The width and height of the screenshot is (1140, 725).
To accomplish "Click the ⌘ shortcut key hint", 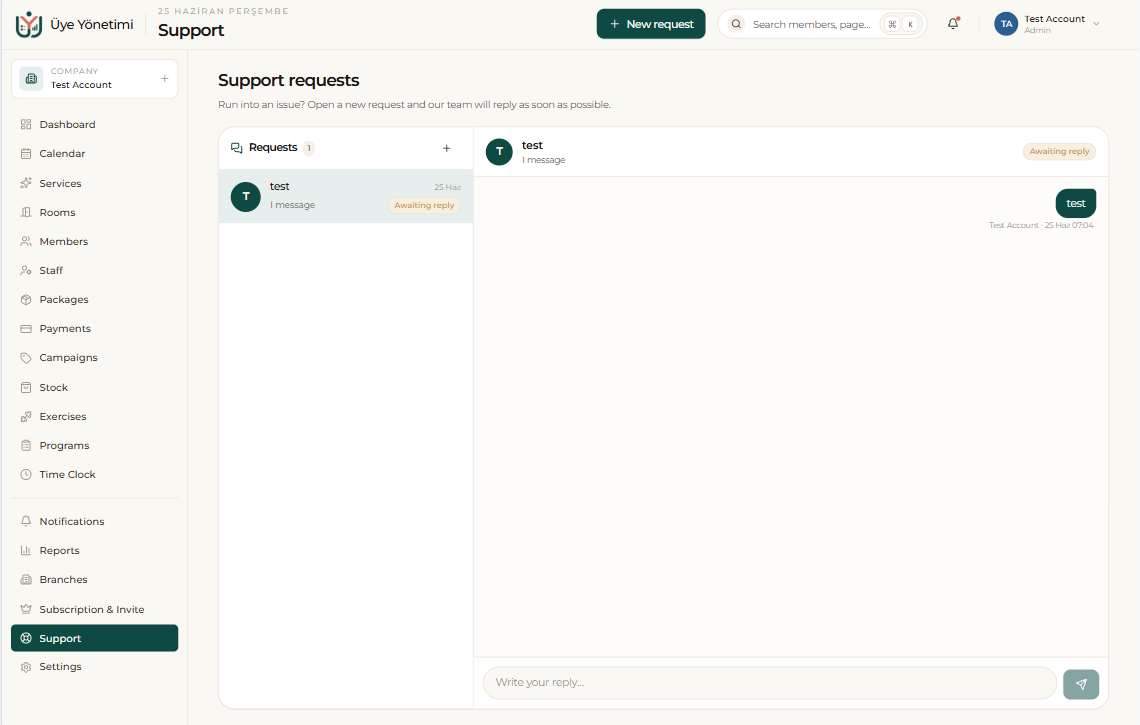I will point(892,24).
